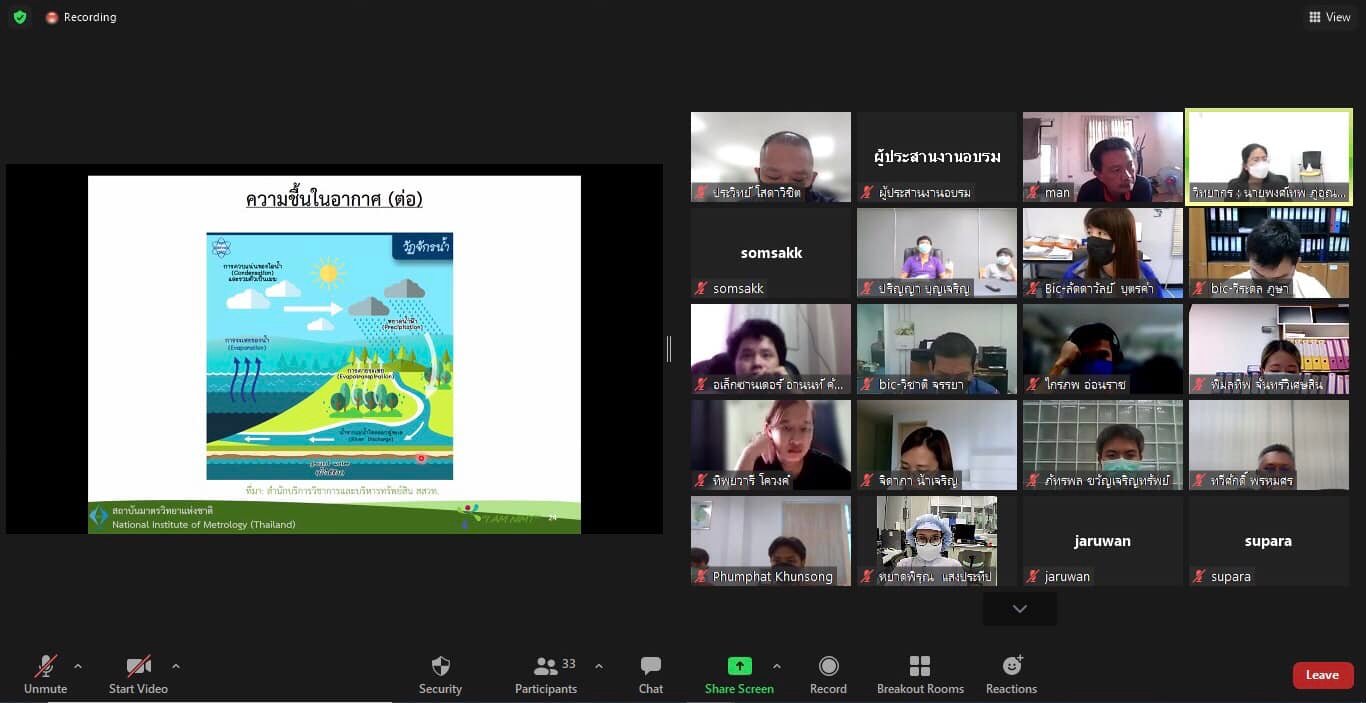The width and height of the screenshot is (1366, 703).
Task: Open the Participants panel
Action: coord(546,674)
